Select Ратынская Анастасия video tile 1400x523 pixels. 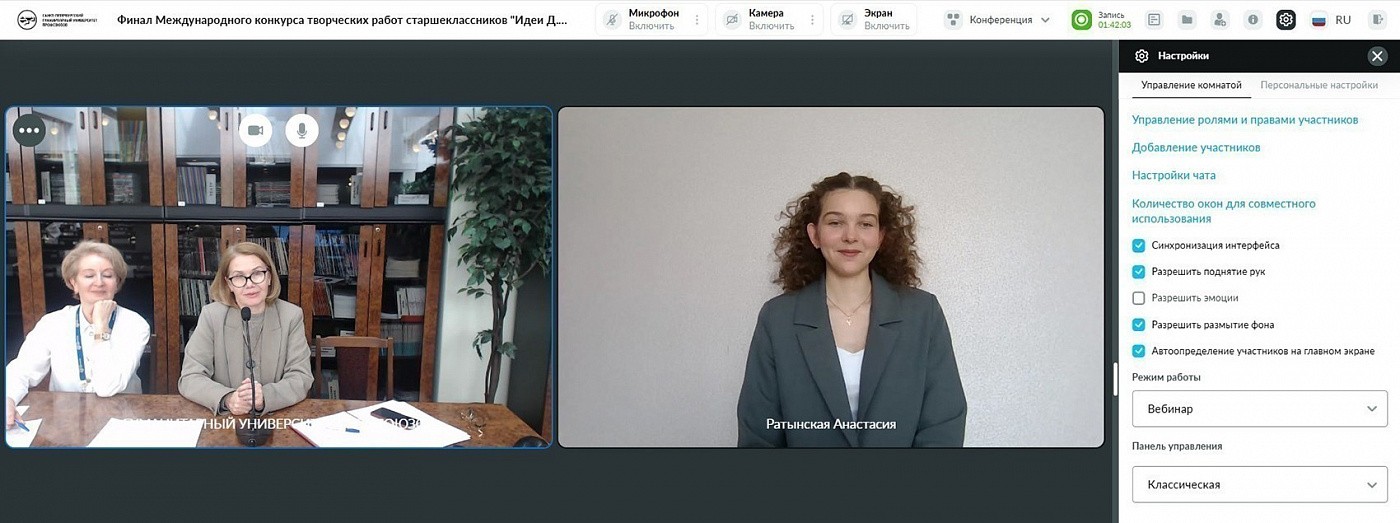(x=830, y=277)
